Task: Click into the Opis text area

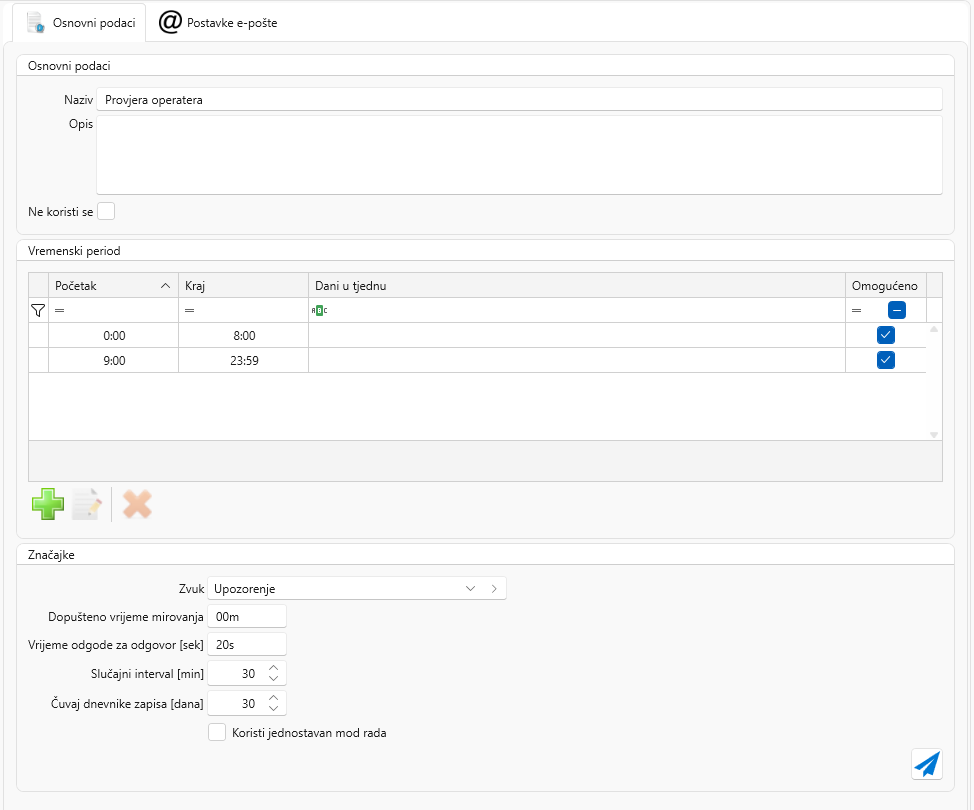Action: coord(519,155)
